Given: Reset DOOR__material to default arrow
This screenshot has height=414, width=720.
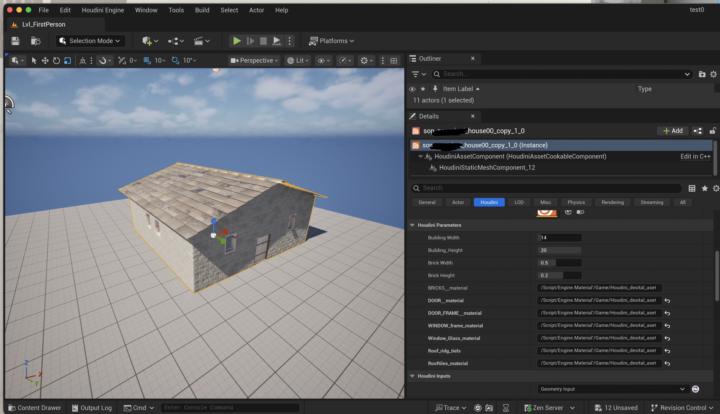Looking at the screenshot, I should pyautogui.click(x=668, y=301).
